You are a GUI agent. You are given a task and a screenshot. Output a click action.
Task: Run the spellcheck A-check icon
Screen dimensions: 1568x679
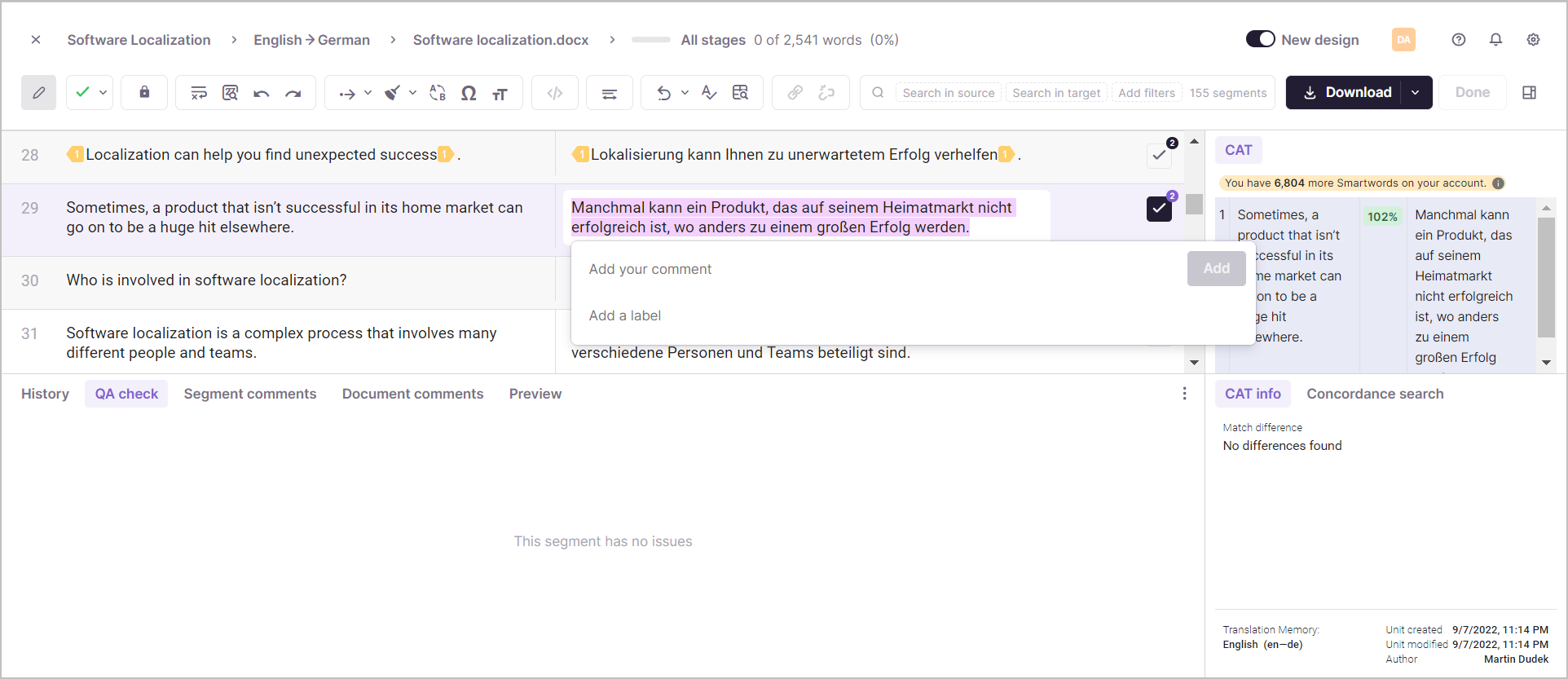[709, 93]
